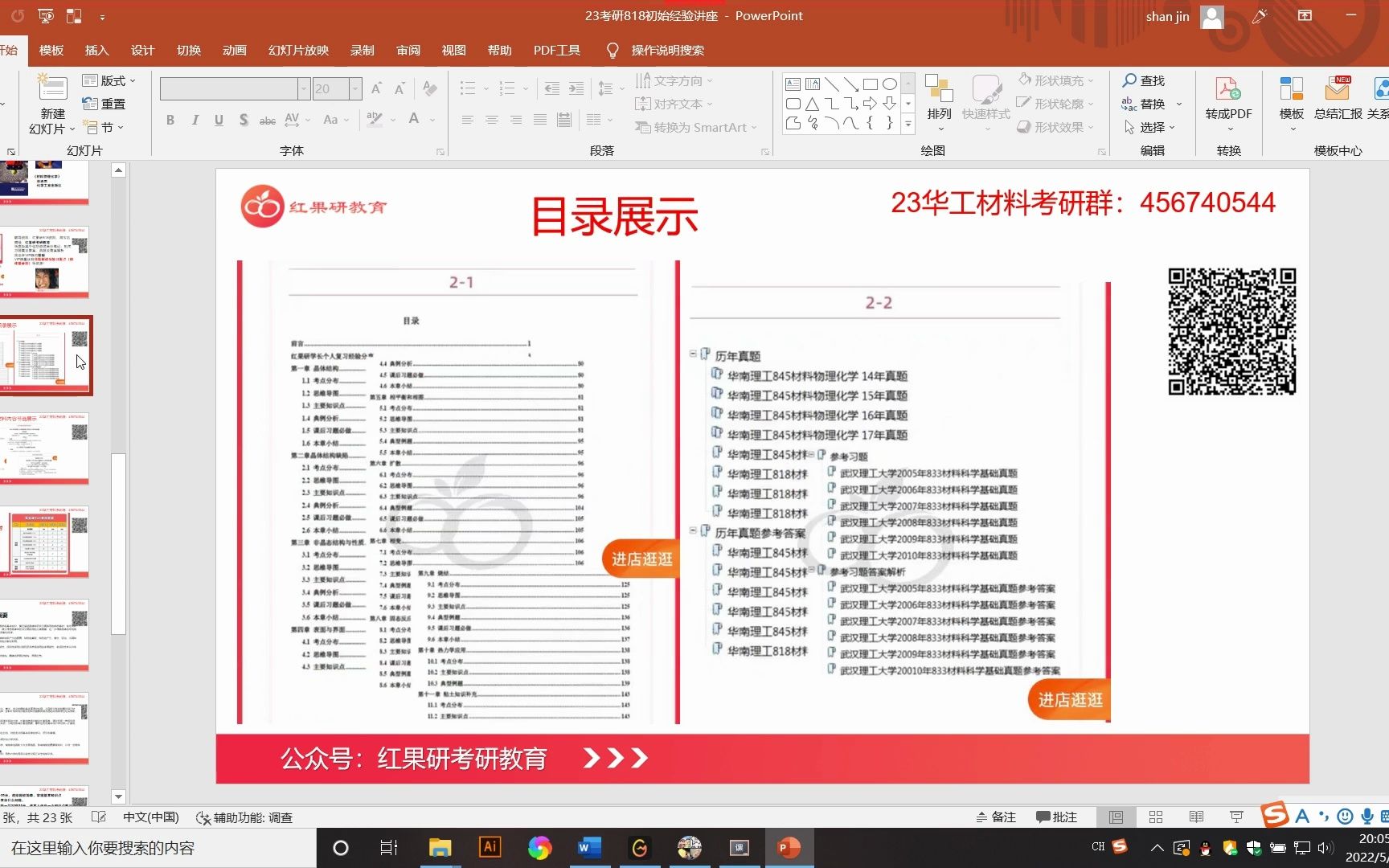Click 转换为 SmartArt button
The height and width of the screenshot is (868, 1389).
pyautogui.click(x=696, y=127)
